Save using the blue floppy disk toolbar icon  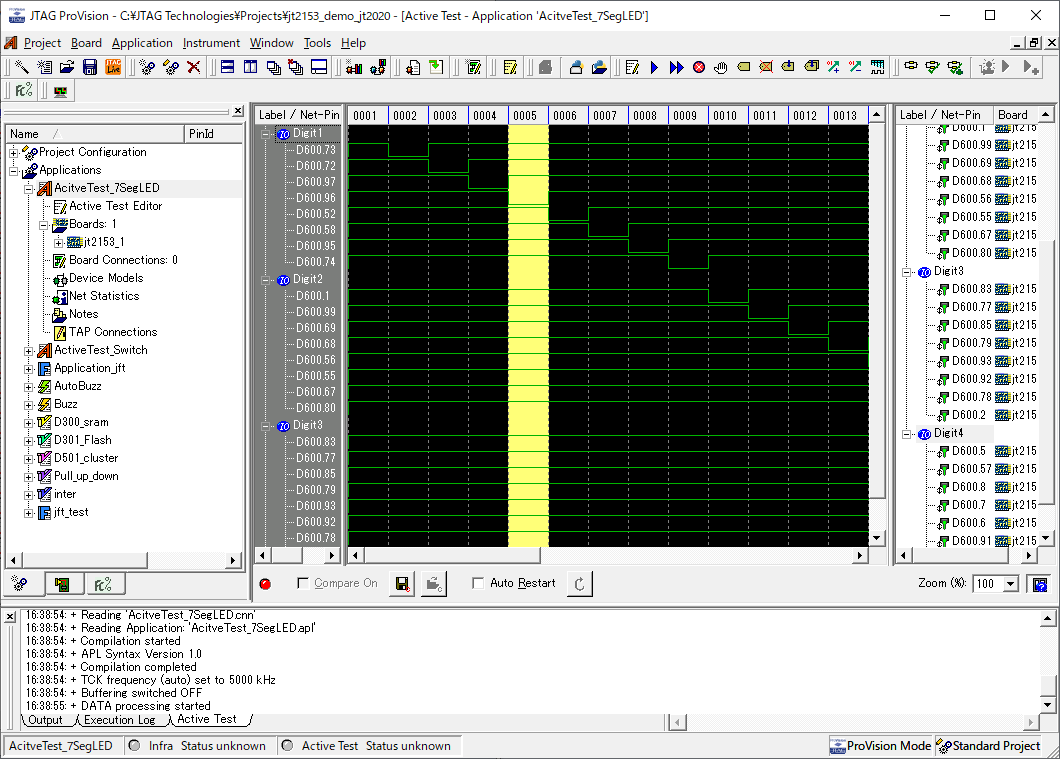tap(90, 67)
